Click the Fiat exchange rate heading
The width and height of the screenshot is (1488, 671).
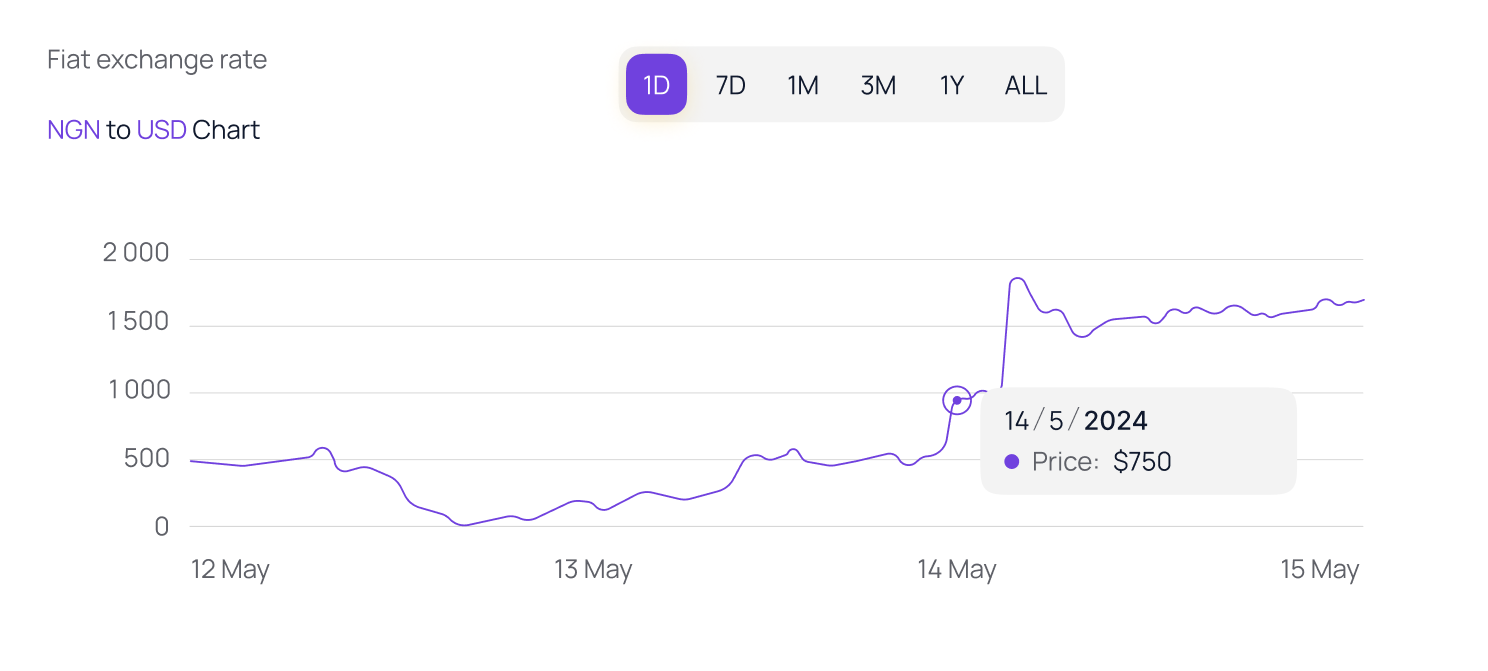click(157, 60)
